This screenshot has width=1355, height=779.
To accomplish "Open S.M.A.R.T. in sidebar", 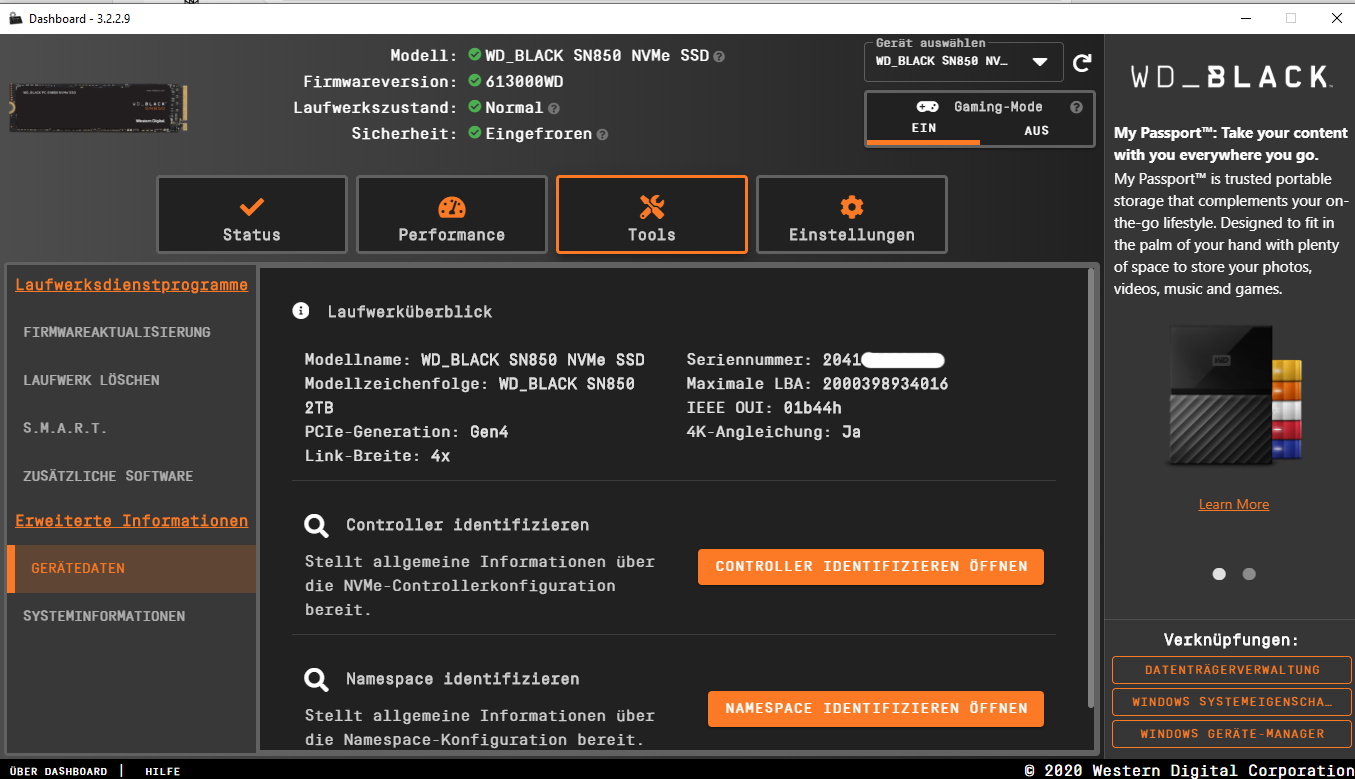I will [x=131, y=428].
